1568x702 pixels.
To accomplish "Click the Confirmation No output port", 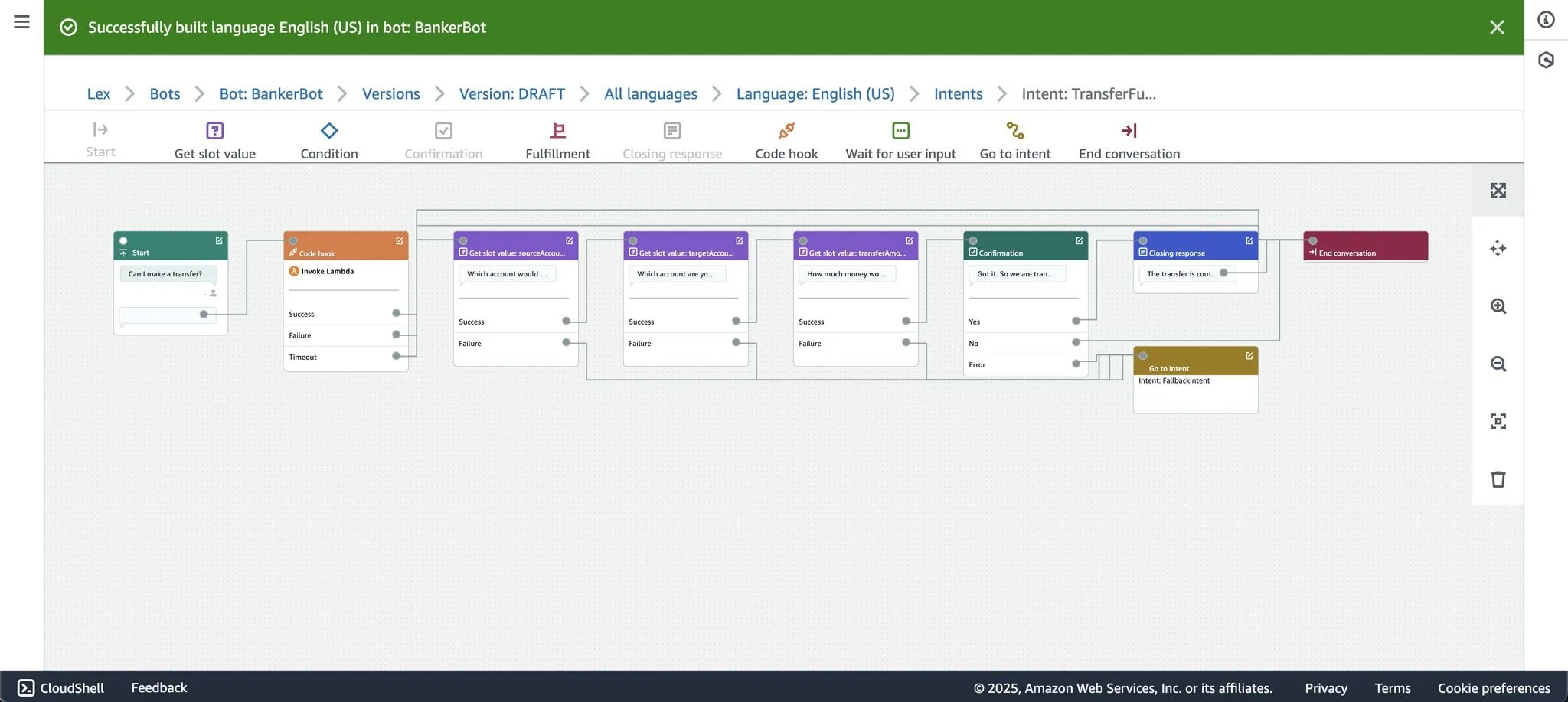I will click(x=1076, y=342).
